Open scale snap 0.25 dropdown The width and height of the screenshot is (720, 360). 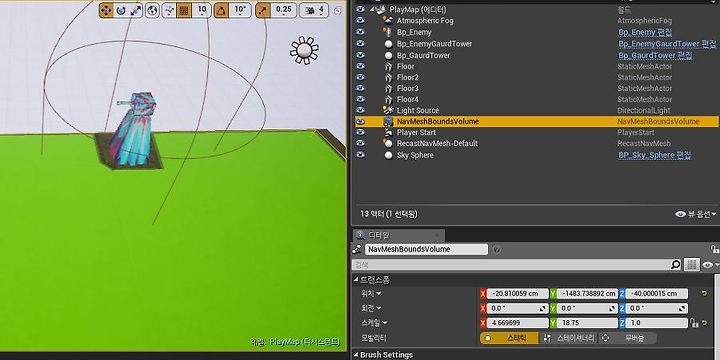283,10
